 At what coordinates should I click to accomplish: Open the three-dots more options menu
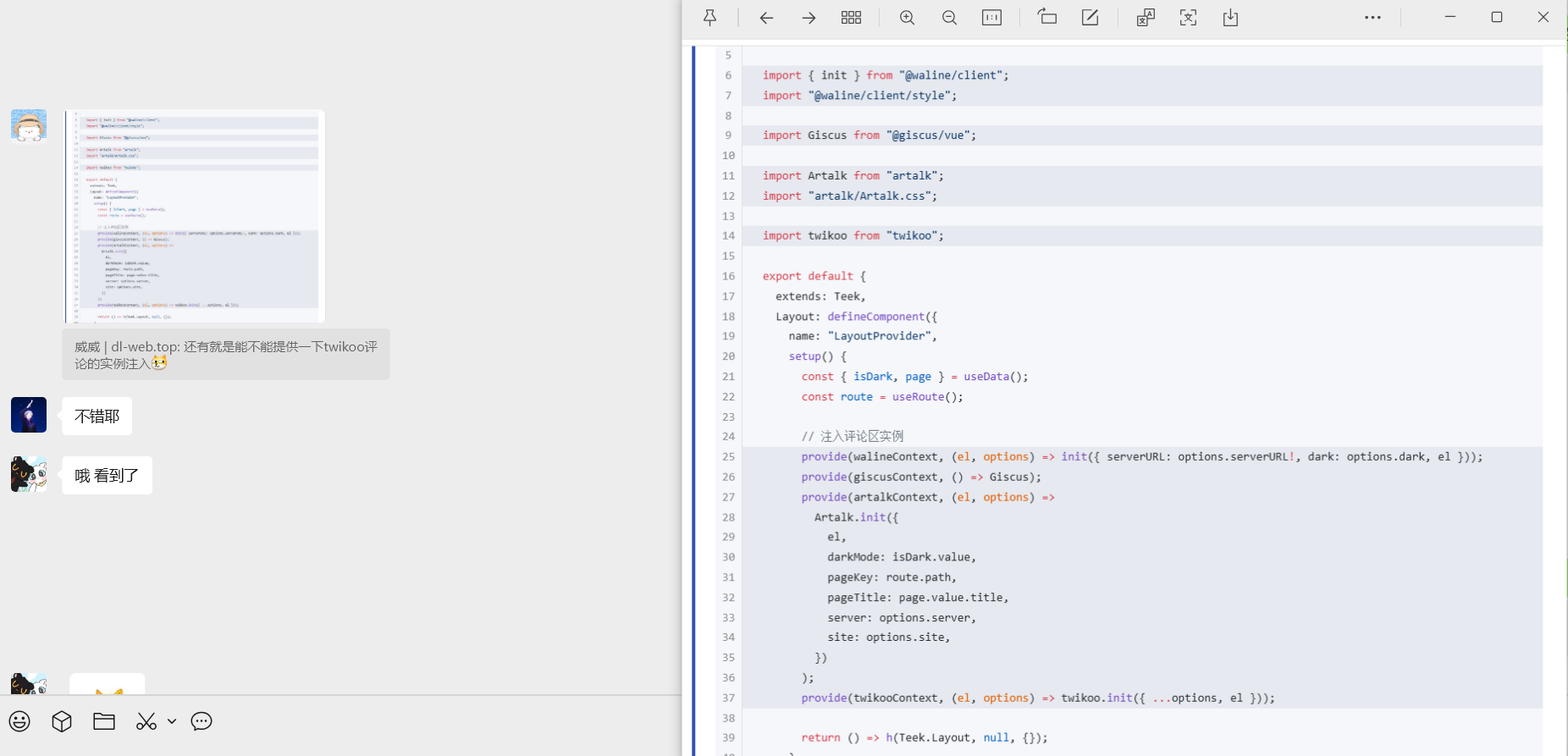(x=1372, y=18)
